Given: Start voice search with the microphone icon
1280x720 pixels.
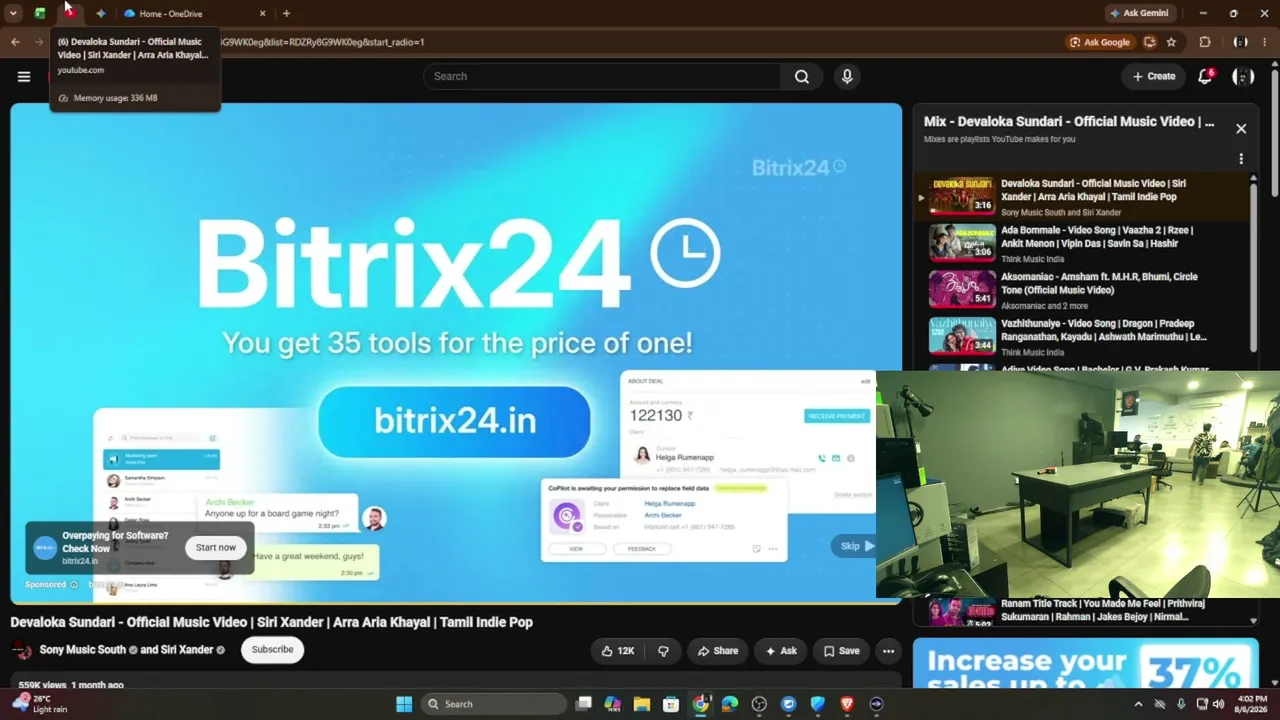Looking at the screenshot, I should (x=847, y=76).
